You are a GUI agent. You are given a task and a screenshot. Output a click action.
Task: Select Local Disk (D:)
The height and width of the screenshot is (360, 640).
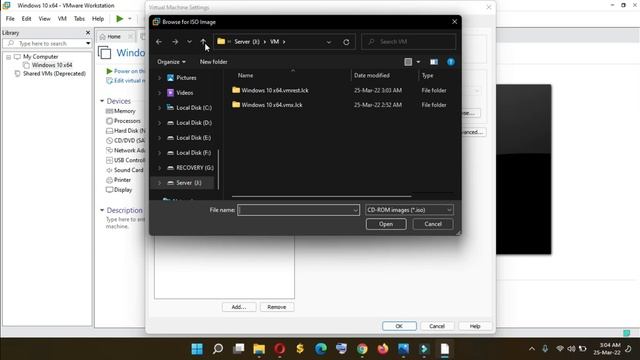(x=194, y=122)
